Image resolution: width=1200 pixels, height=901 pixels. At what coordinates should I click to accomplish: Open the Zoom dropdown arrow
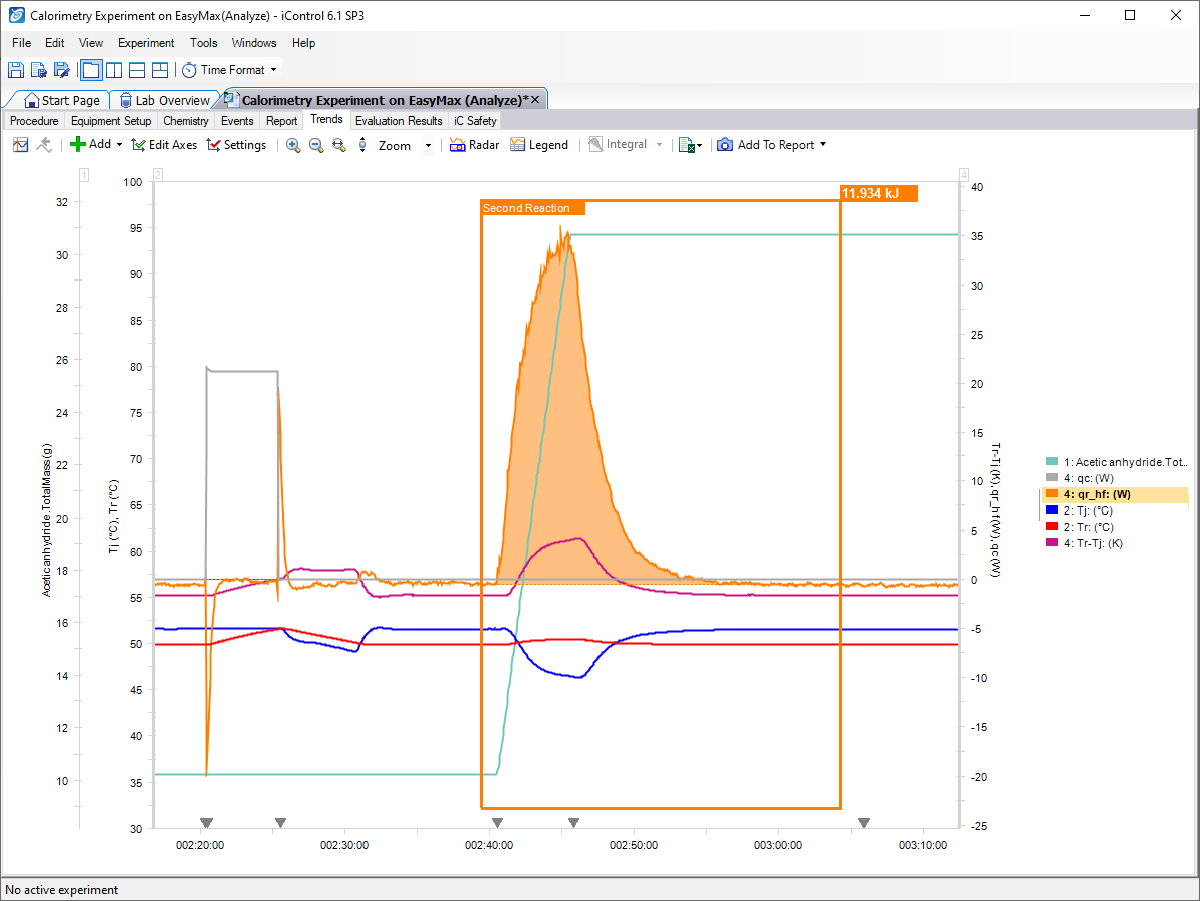click(x=429, y=145)
